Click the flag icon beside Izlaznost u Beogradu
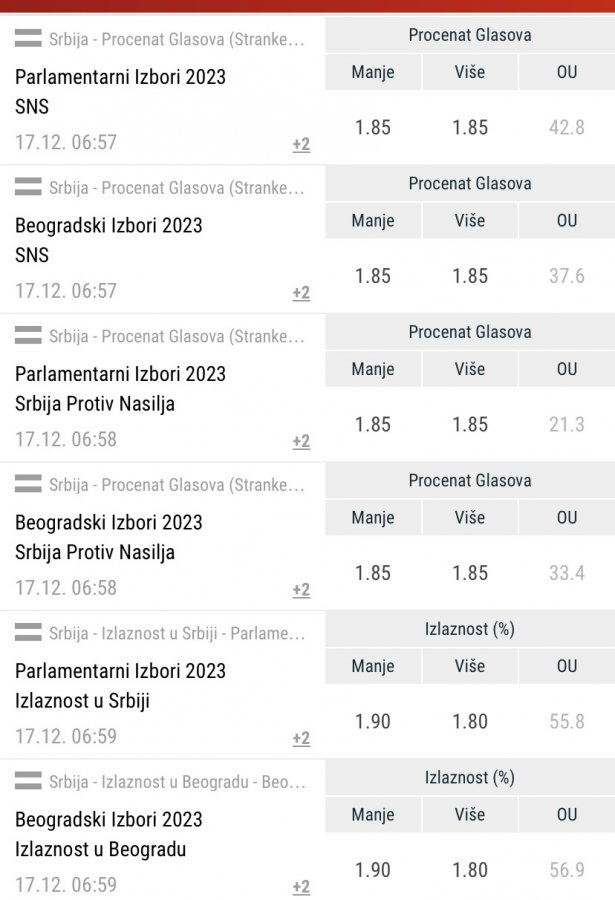 (x=29, y=781)
